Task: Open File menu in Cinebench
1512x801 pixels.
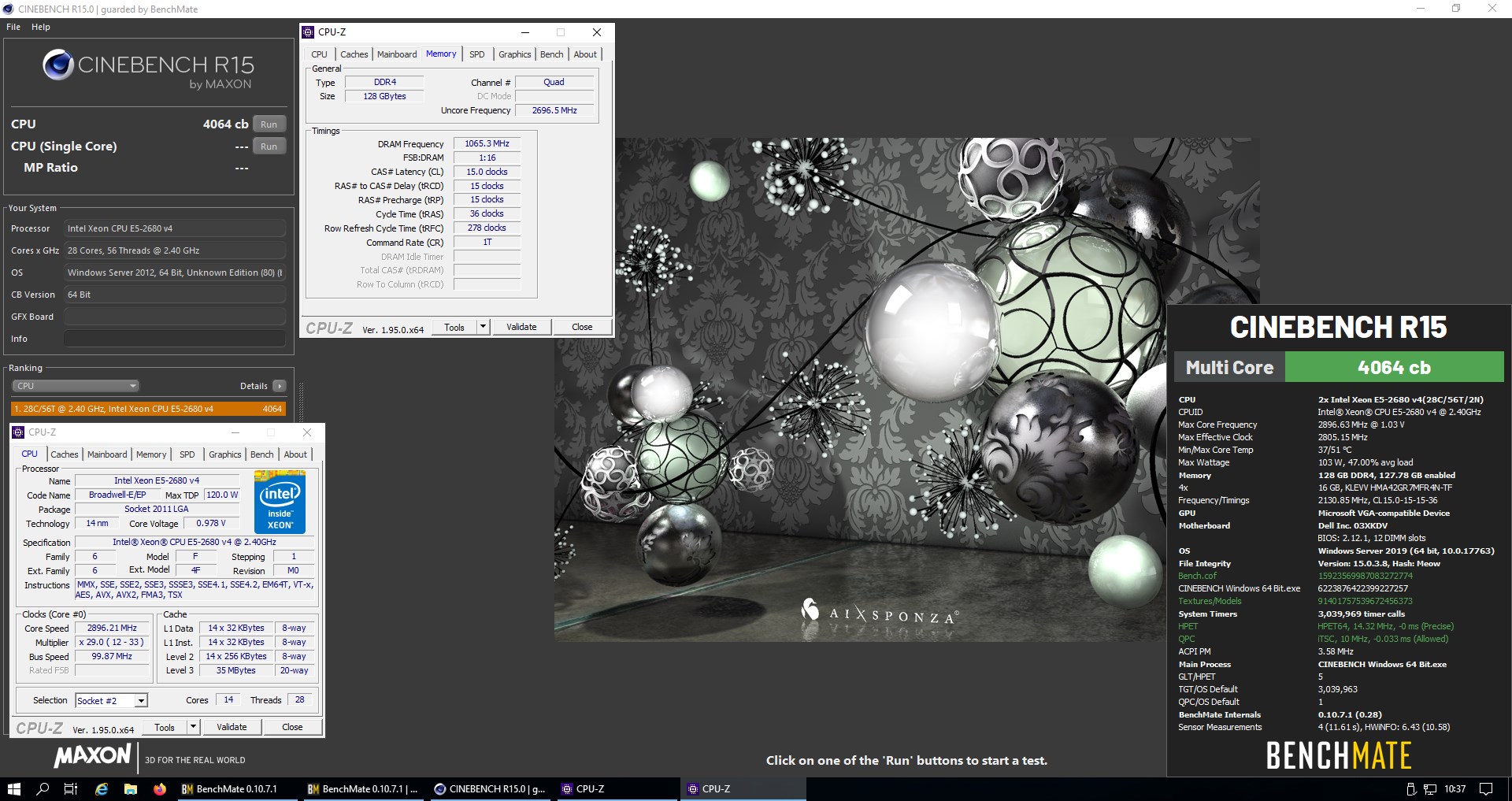Action: pyautogui.click(x=13, y=27)
